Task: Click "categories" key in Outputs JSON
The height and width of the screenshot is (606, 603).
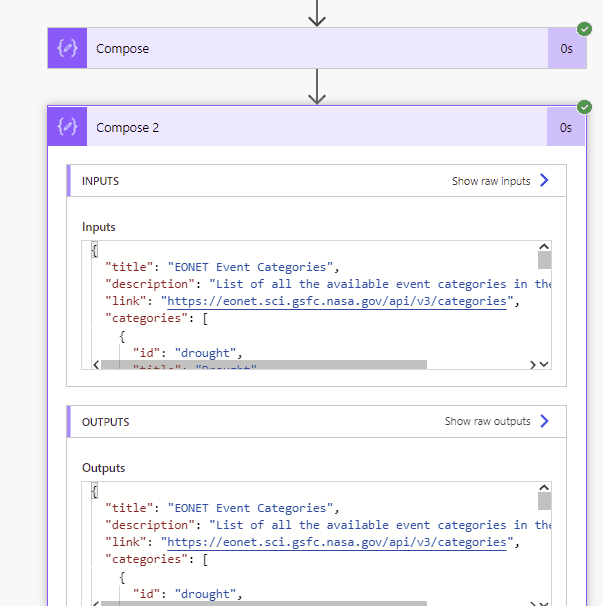Action: click(146, 559)
